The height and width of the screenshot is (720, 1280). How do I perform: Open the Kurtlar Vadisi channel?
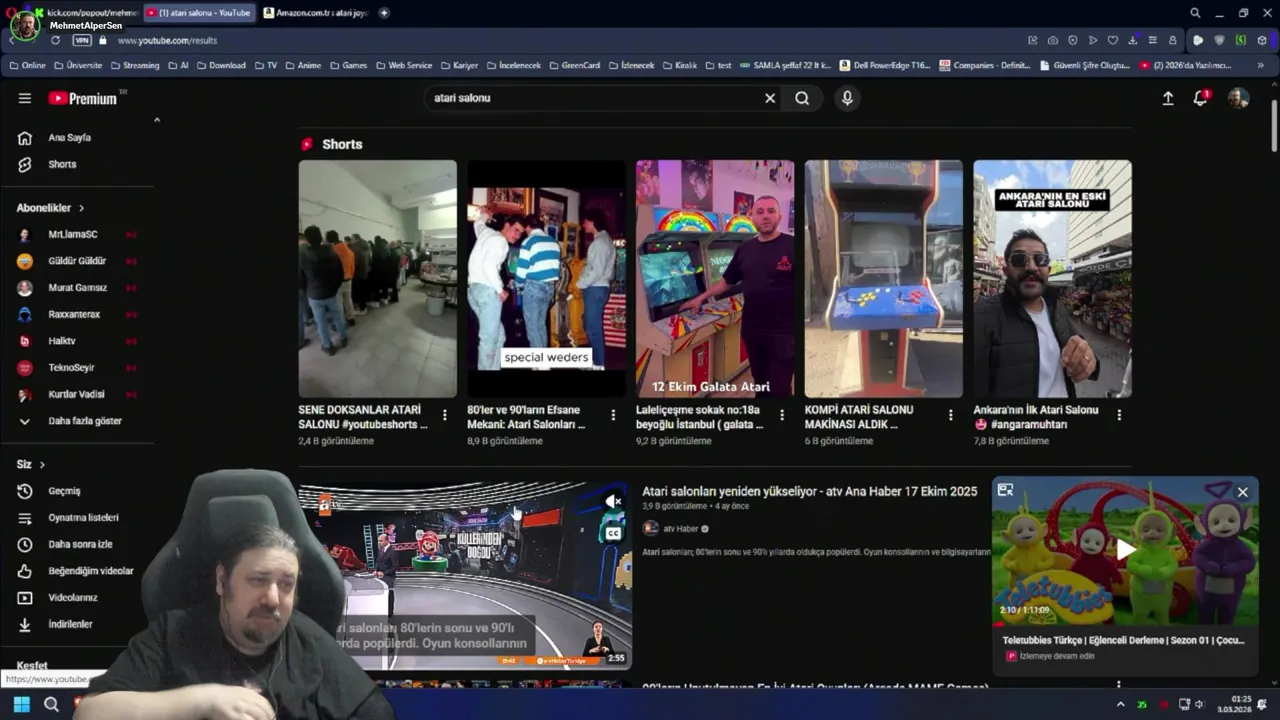click(77, 394)
